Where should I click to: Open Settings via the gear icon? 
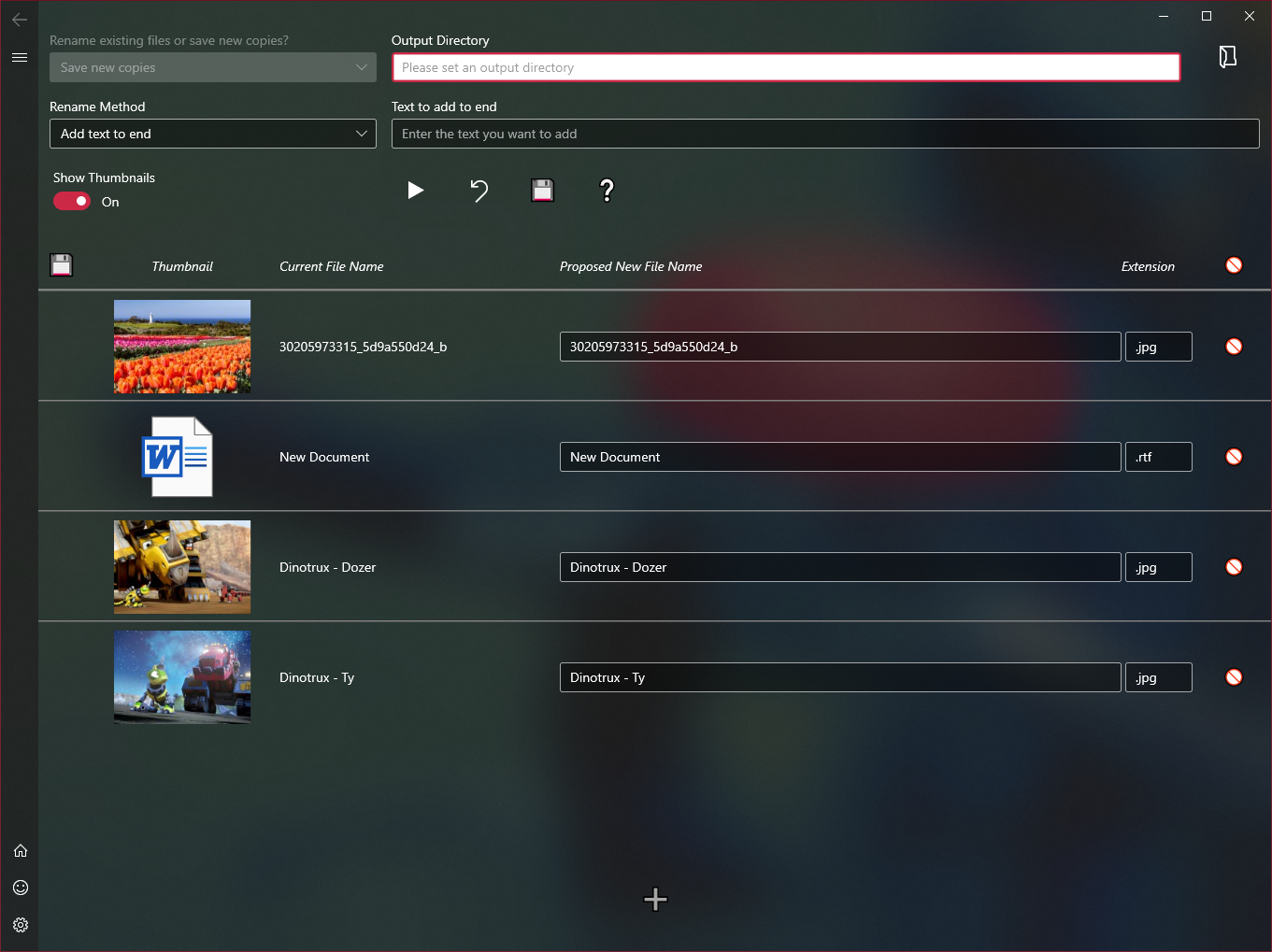click(21, 925)
